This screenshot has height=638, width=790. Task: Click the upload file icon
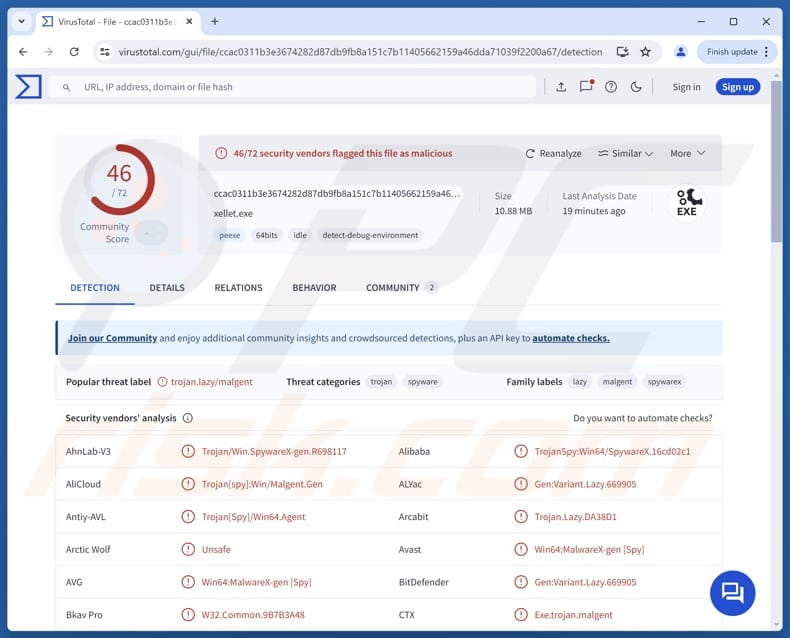tap(561, 87)
